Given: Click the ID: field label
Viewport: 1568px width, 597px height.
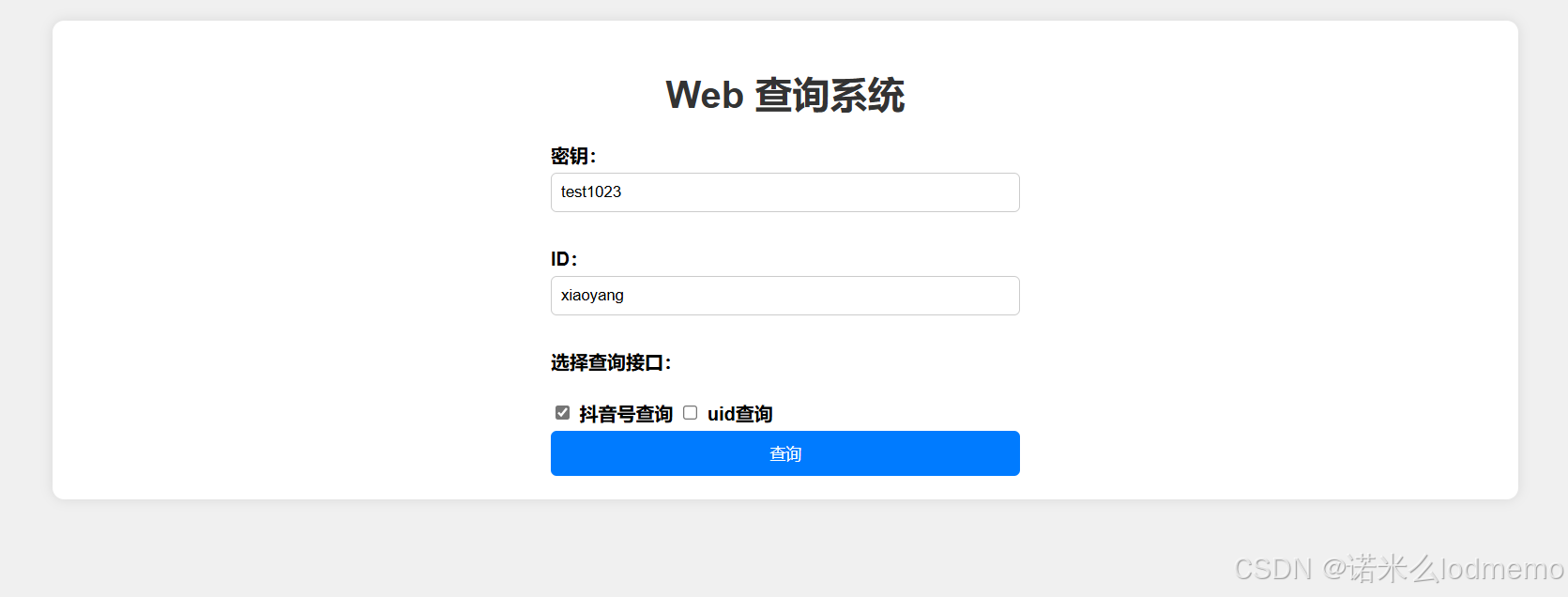Looking at the screenshot, I should coord(564,259).
